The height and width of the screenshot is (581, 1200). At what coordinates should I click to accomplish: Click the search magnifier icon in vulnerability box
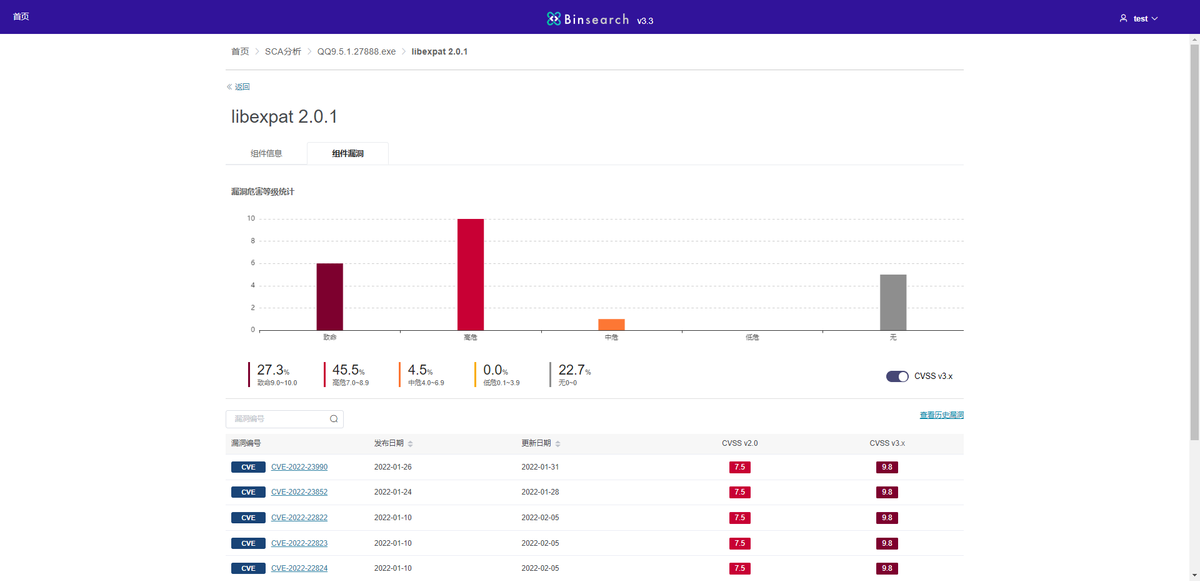[x=334, y=419]
